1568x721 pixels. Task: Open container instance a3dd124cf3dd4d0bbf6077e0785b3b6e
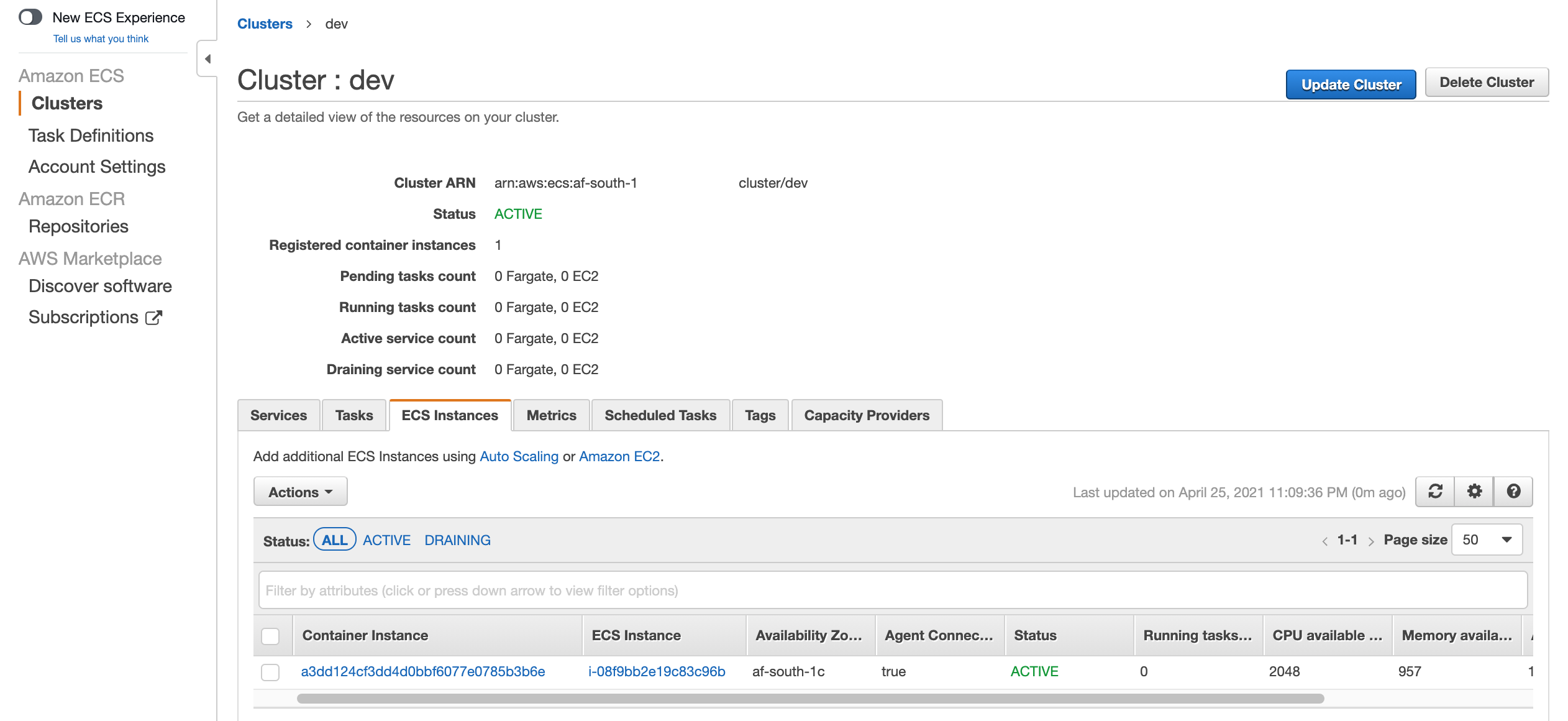click(423, 671)
